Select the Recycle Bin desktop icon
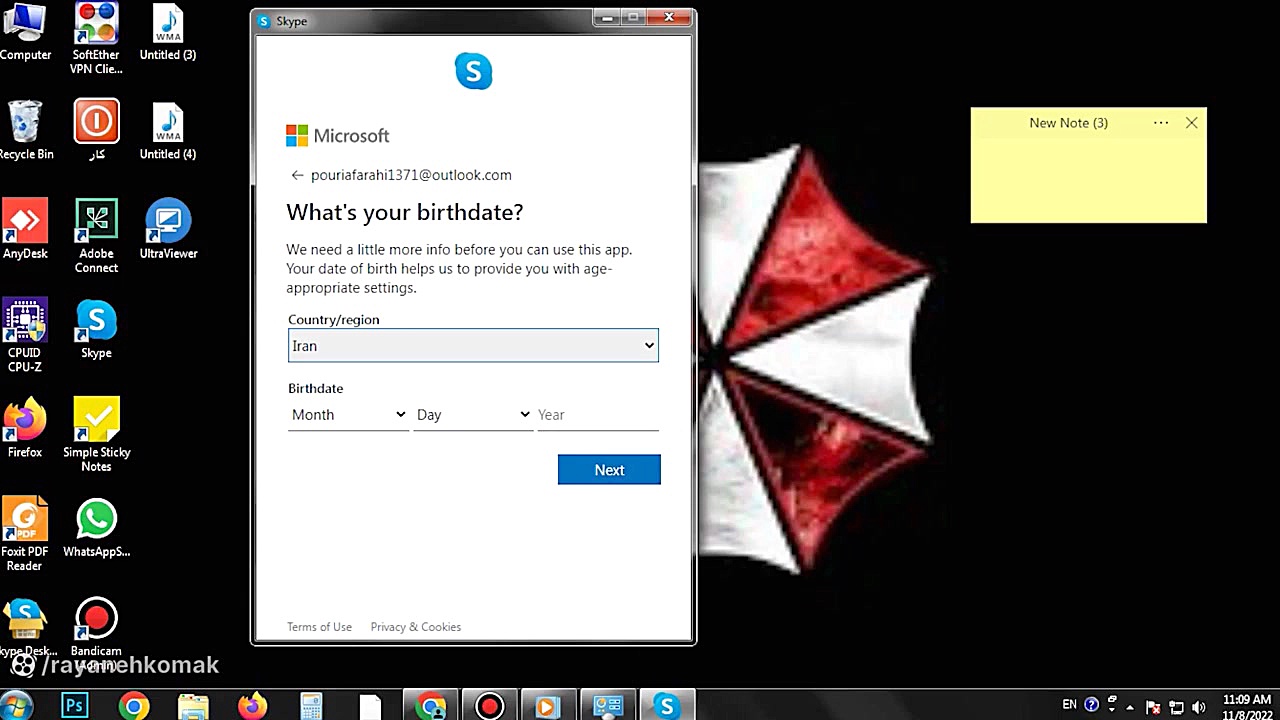 point(25,131)
